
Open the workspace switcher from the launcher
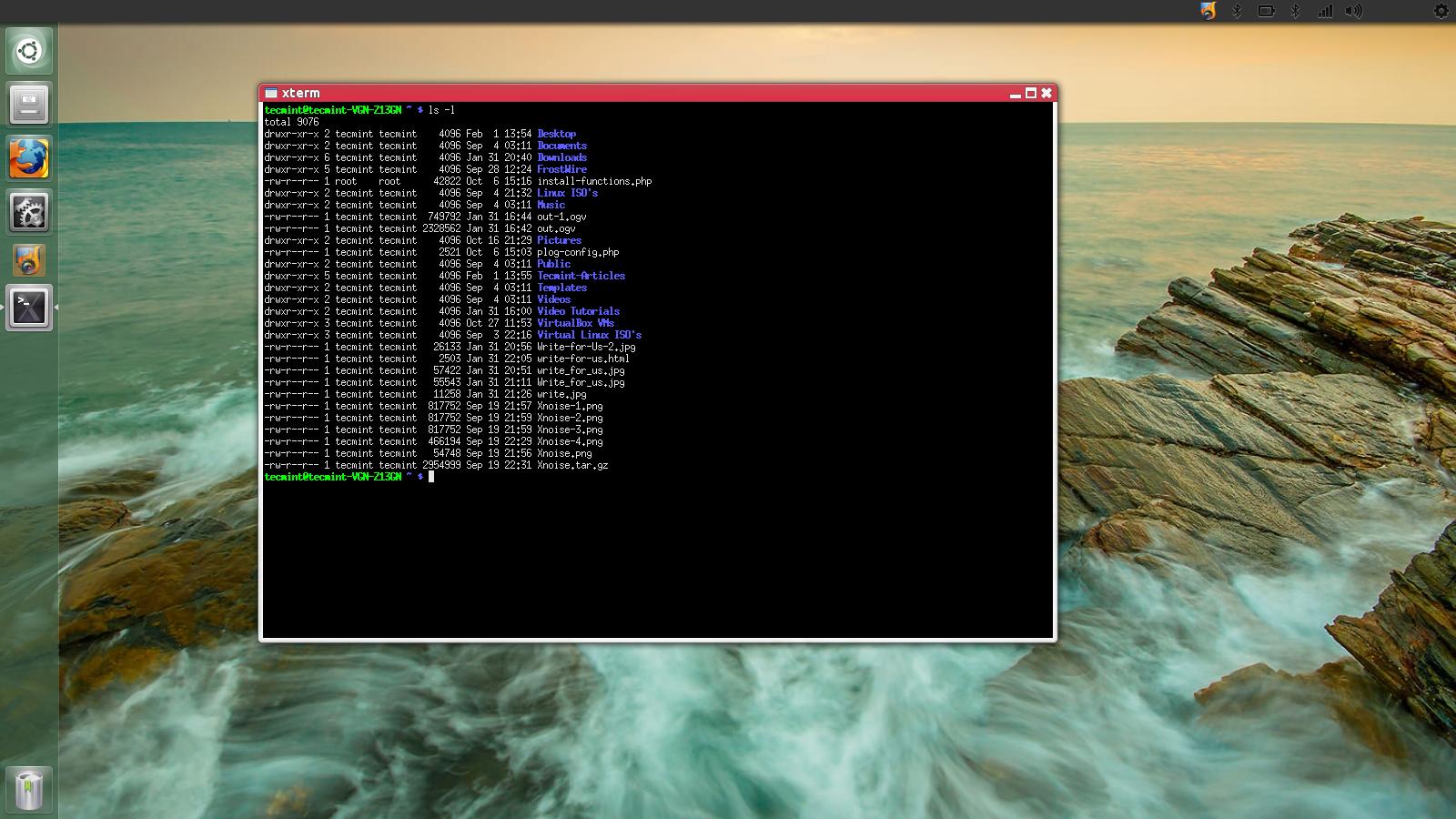tap(28, 105)
